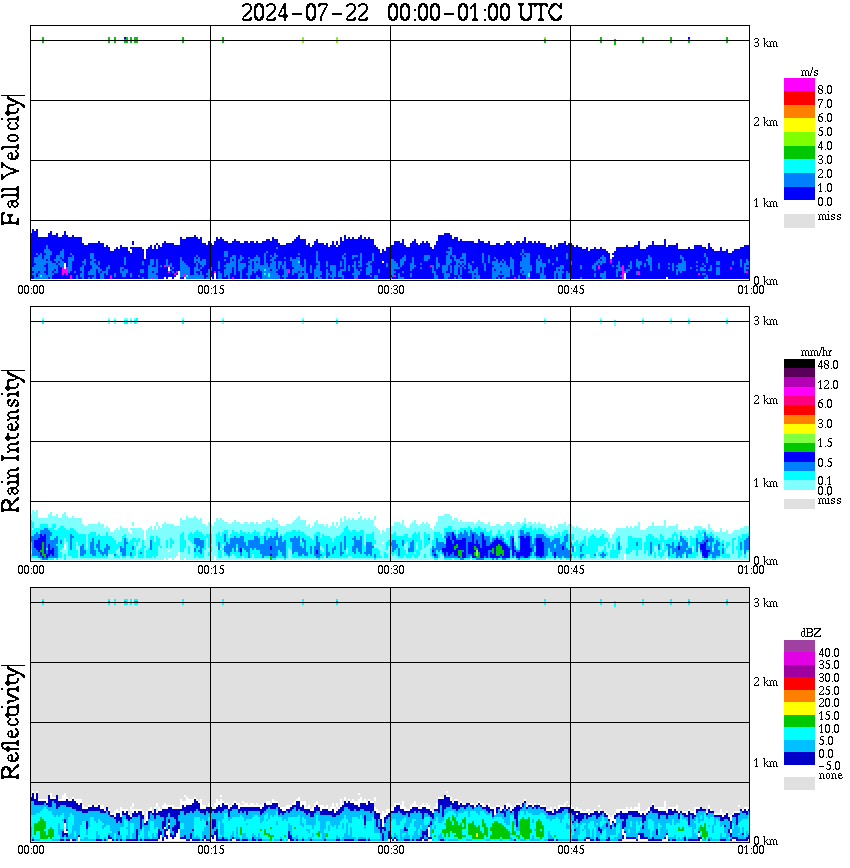Image resolution: width=850 pixels, height=868 pixels.
Task: Click '3 km' tick of the Rain Intensity panel
Action: (765, 321)
